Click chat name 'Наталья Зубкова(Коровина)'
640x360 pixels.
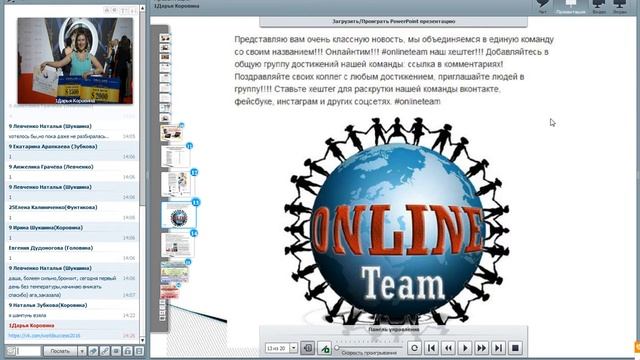point(48,305)
